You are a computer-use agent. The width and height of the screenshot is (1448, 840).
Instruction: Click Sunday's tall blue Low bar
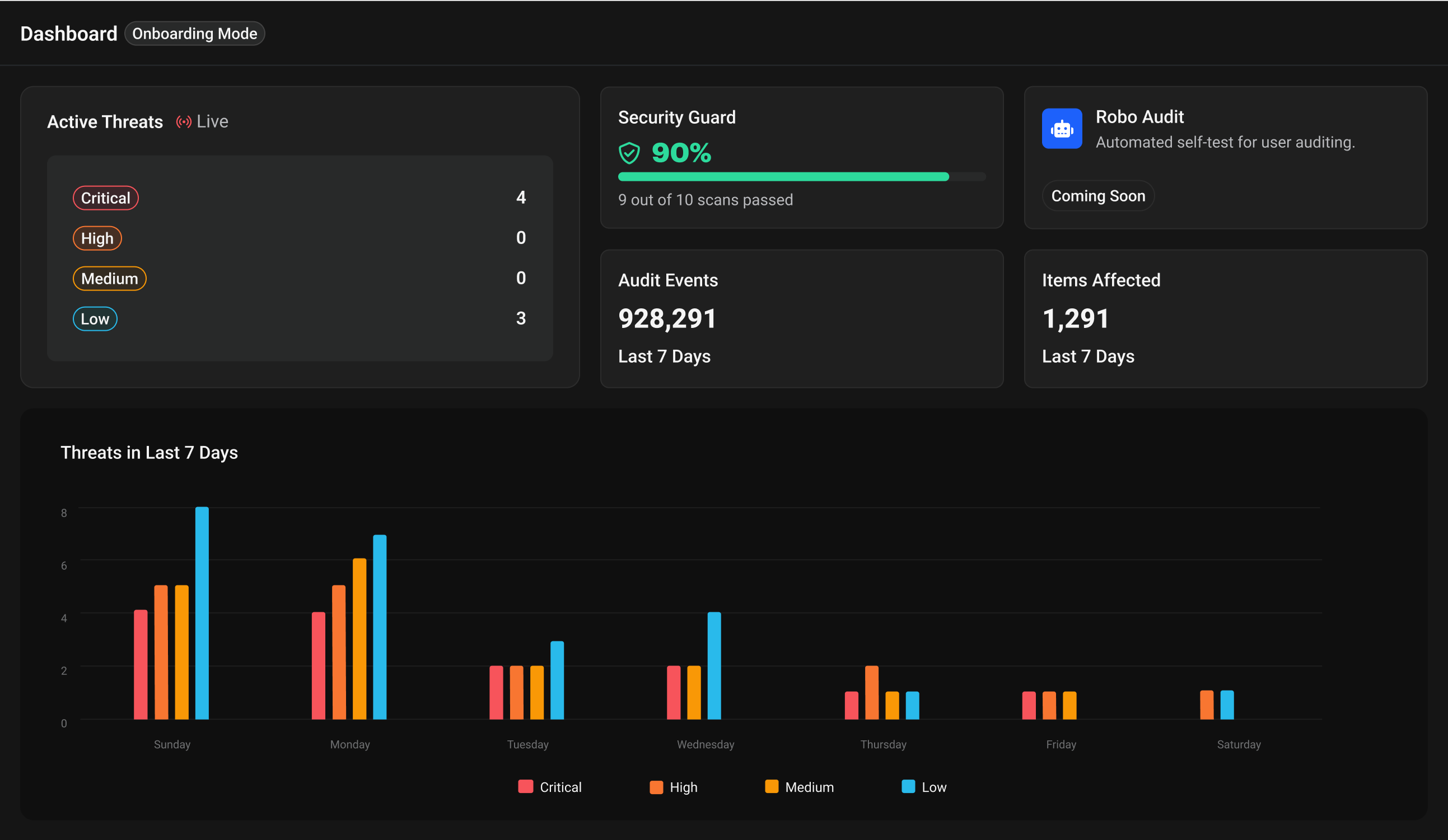click(202, 612)
